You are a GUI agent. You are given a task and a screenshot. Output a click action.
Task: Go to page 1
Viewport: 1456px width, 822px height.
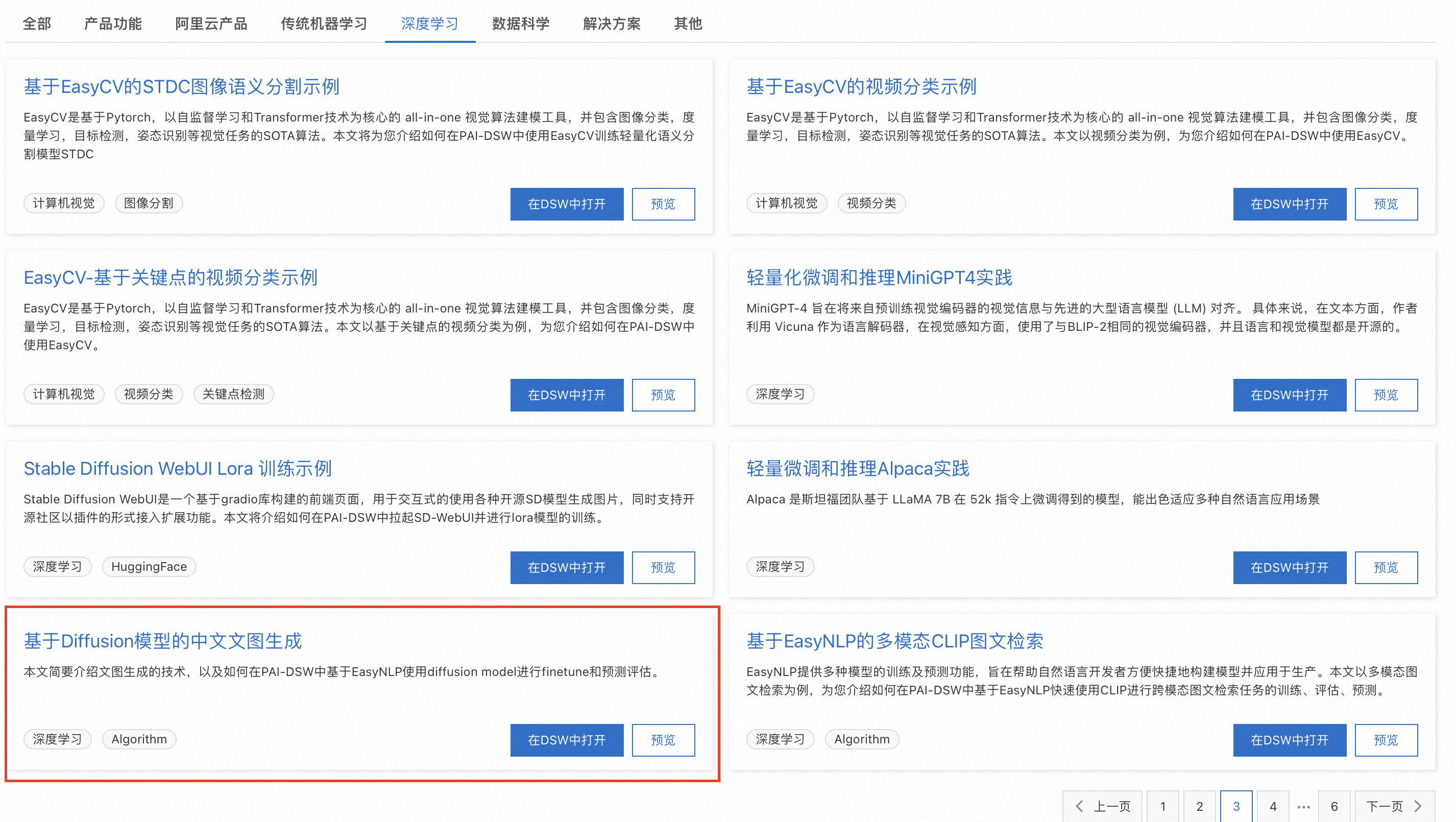point(1162,806)
